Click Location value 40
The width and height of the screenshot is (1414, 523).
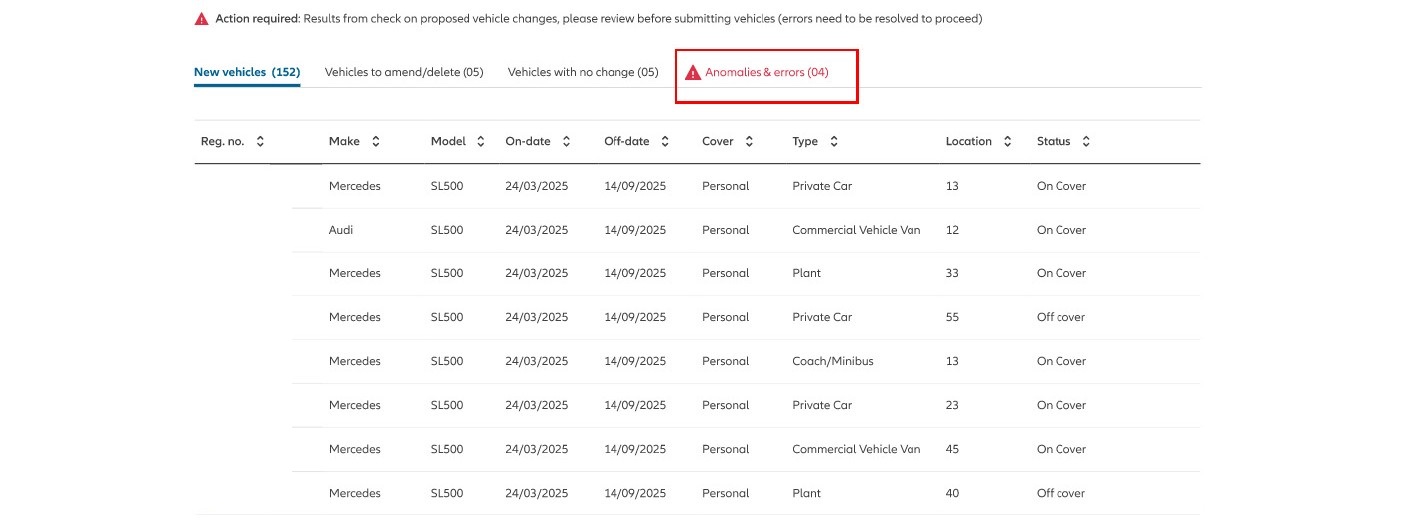click(952, 493)
